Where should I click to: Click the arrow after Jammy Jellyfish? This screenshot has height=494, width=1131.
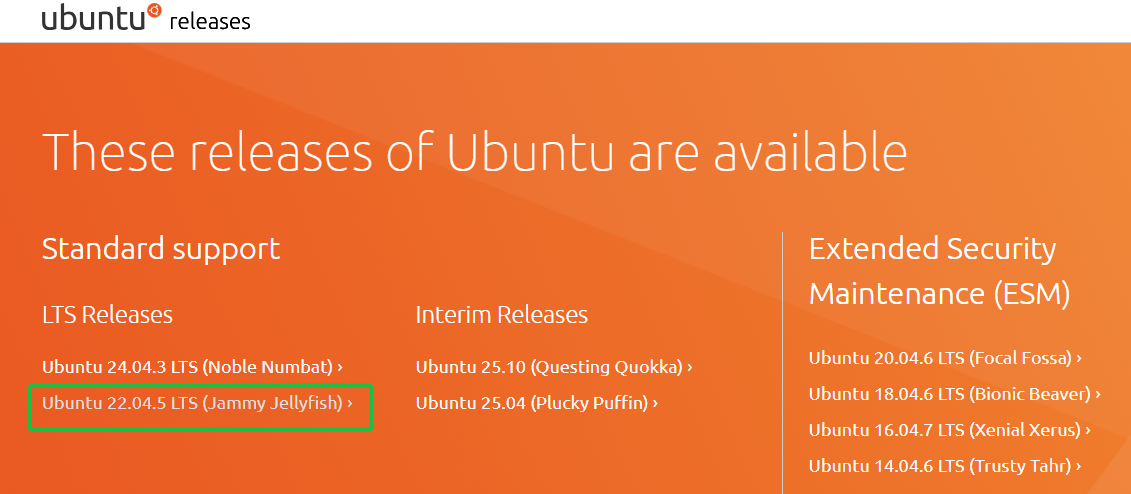pyautogui.click(x=350, y=404)
